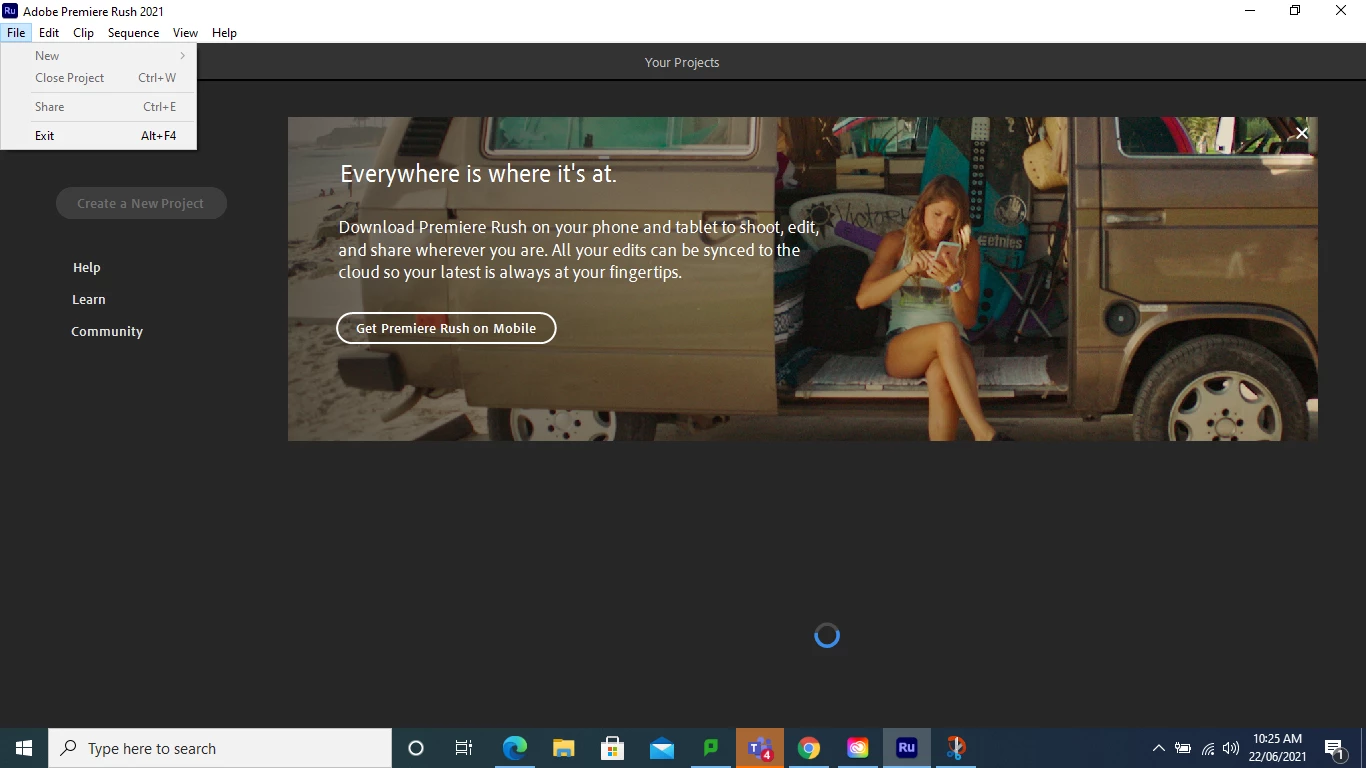1366x768 pixels.
Task: Click the Your Projects heading
Action: (682, 62)
